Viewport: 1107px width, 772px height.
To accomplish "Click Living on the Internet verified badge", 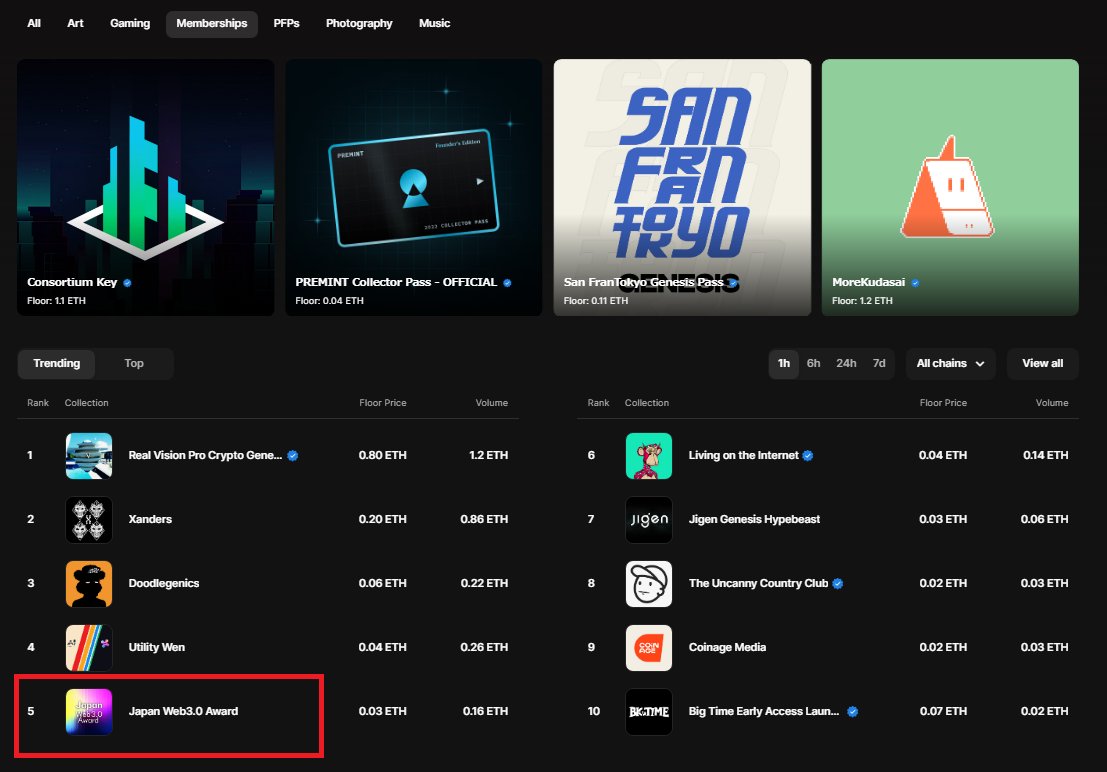I will [808, 456].
